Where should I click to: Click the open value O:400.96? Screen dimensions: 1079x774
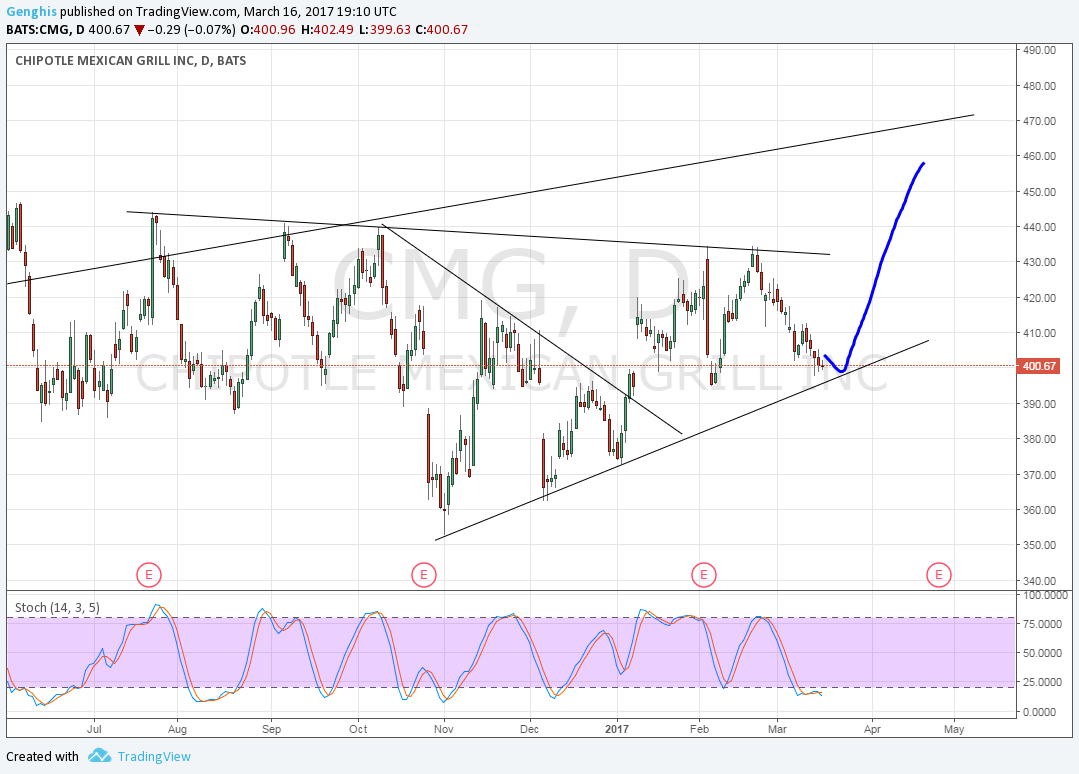pos(268,30)
